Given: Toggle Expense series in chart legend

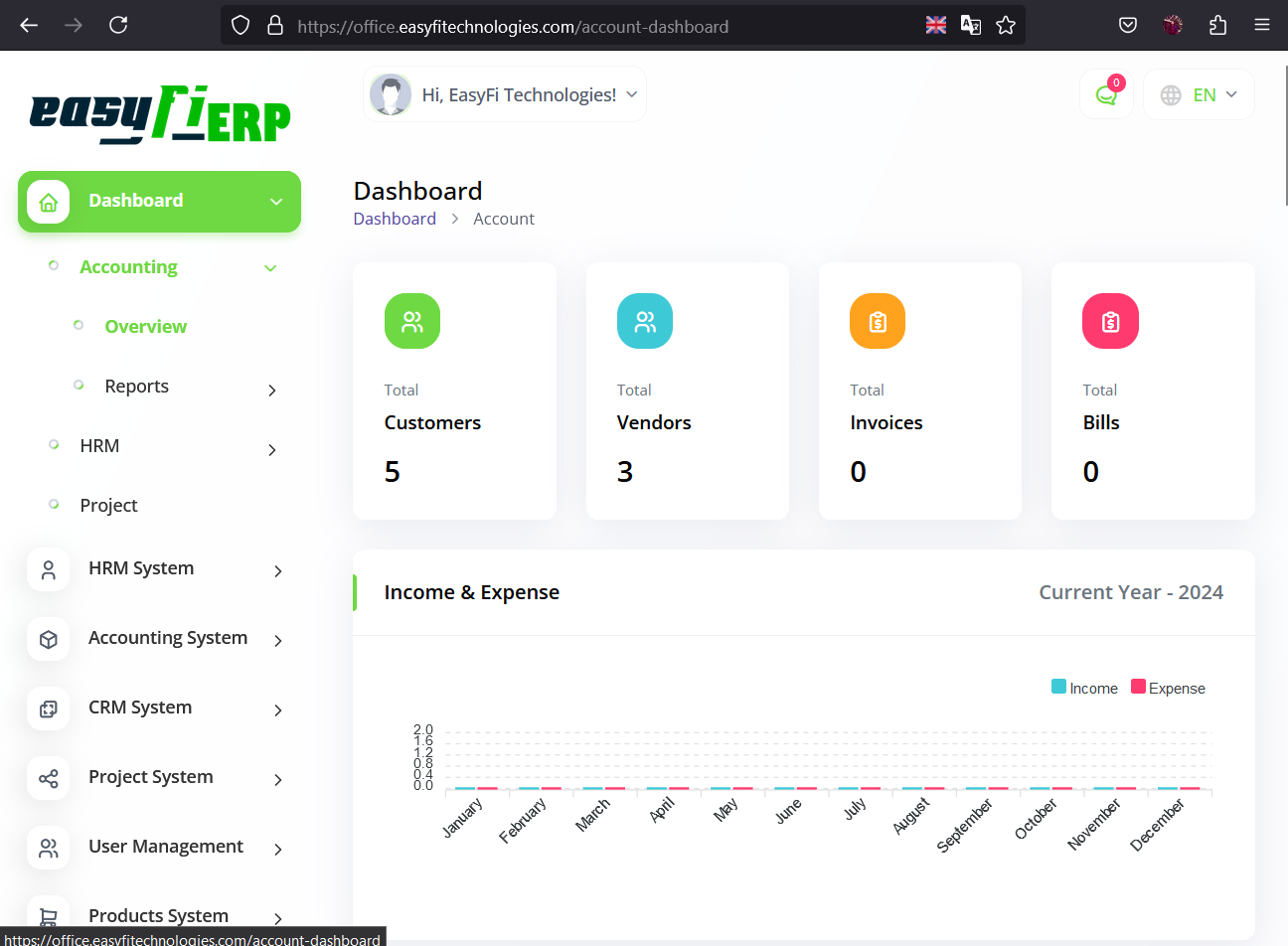Looking at the screenshot, I should tap(1168, 688).
